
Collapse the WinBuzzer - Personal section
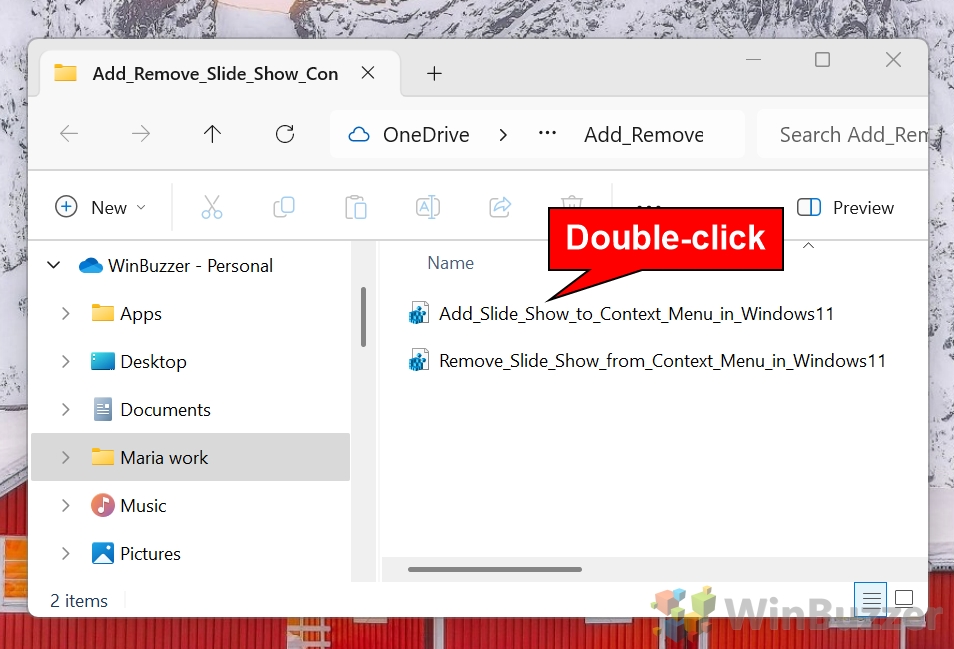point(53,265)
